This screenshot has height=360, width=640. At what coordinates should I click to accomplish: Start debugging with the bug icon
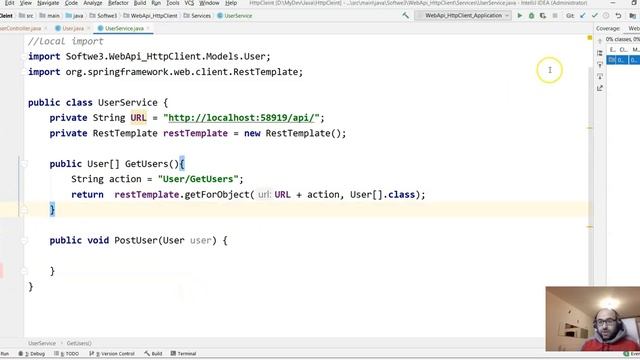coord(531,16)
